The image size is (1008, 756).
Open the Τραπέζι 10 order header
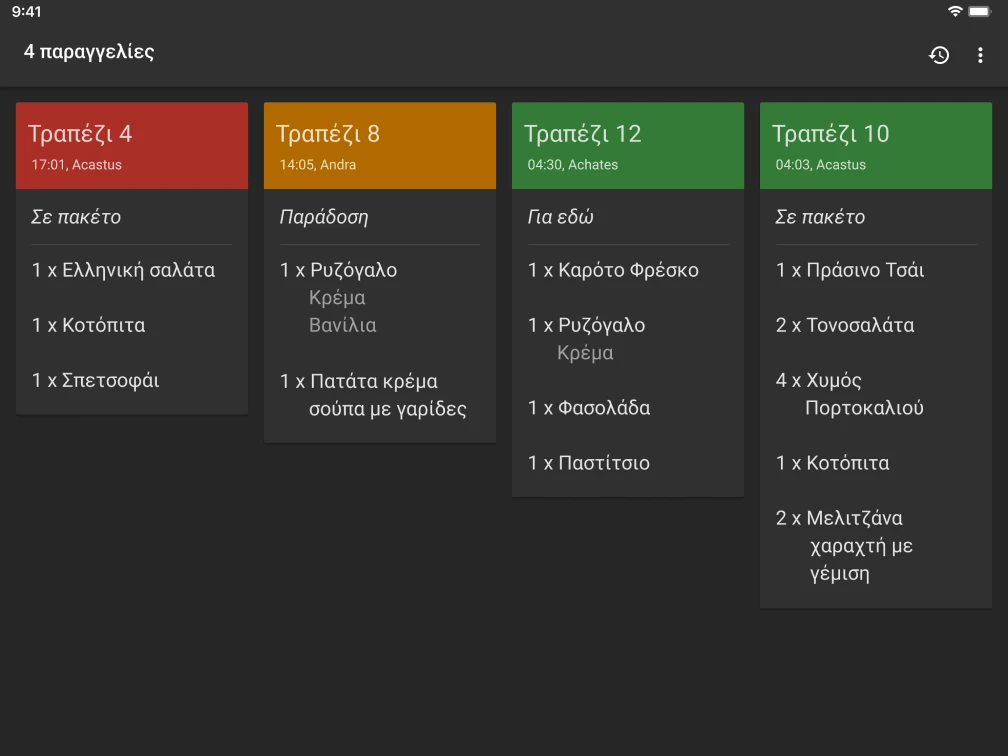click(876, 145)
